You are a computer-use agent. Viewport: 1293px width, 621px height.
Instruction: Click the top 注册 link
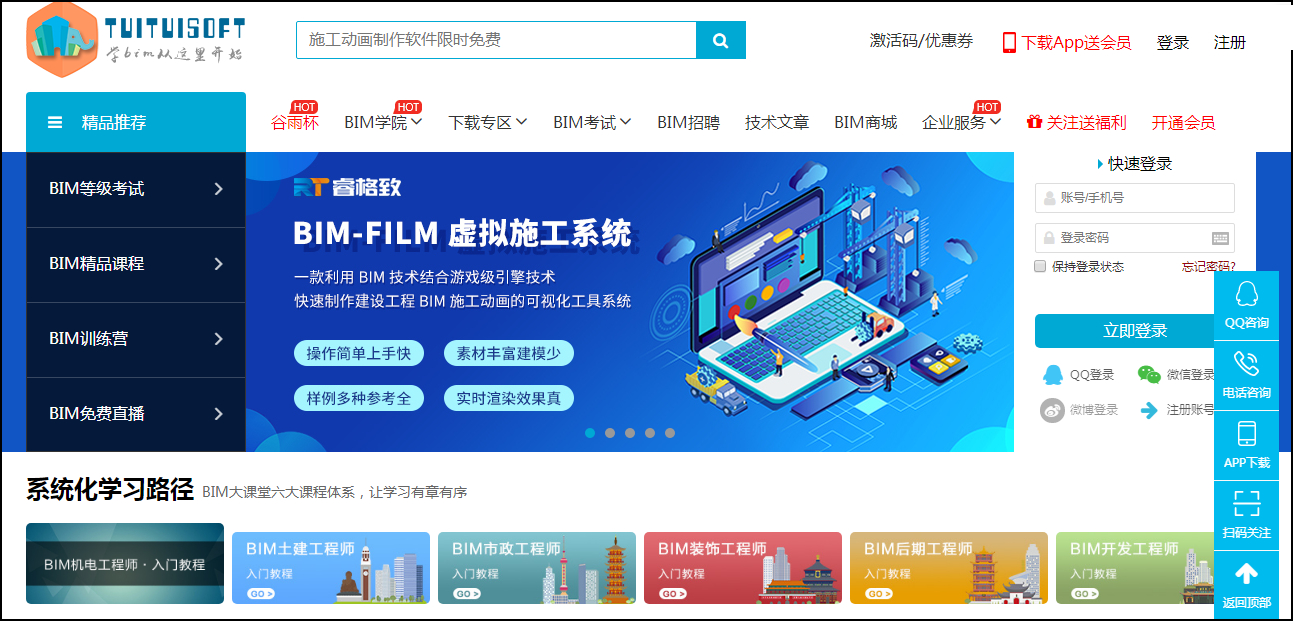pos(1230,42)
